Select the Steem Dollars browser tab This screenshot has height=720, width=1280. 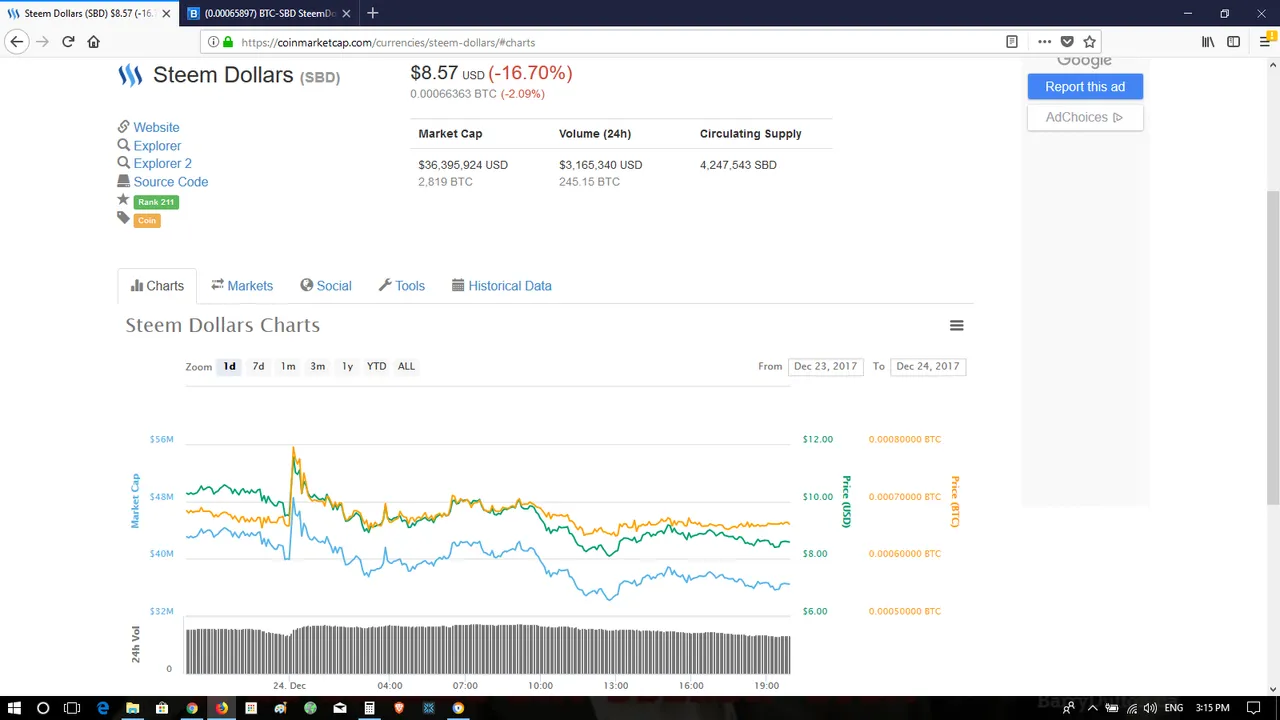[90, 13]
